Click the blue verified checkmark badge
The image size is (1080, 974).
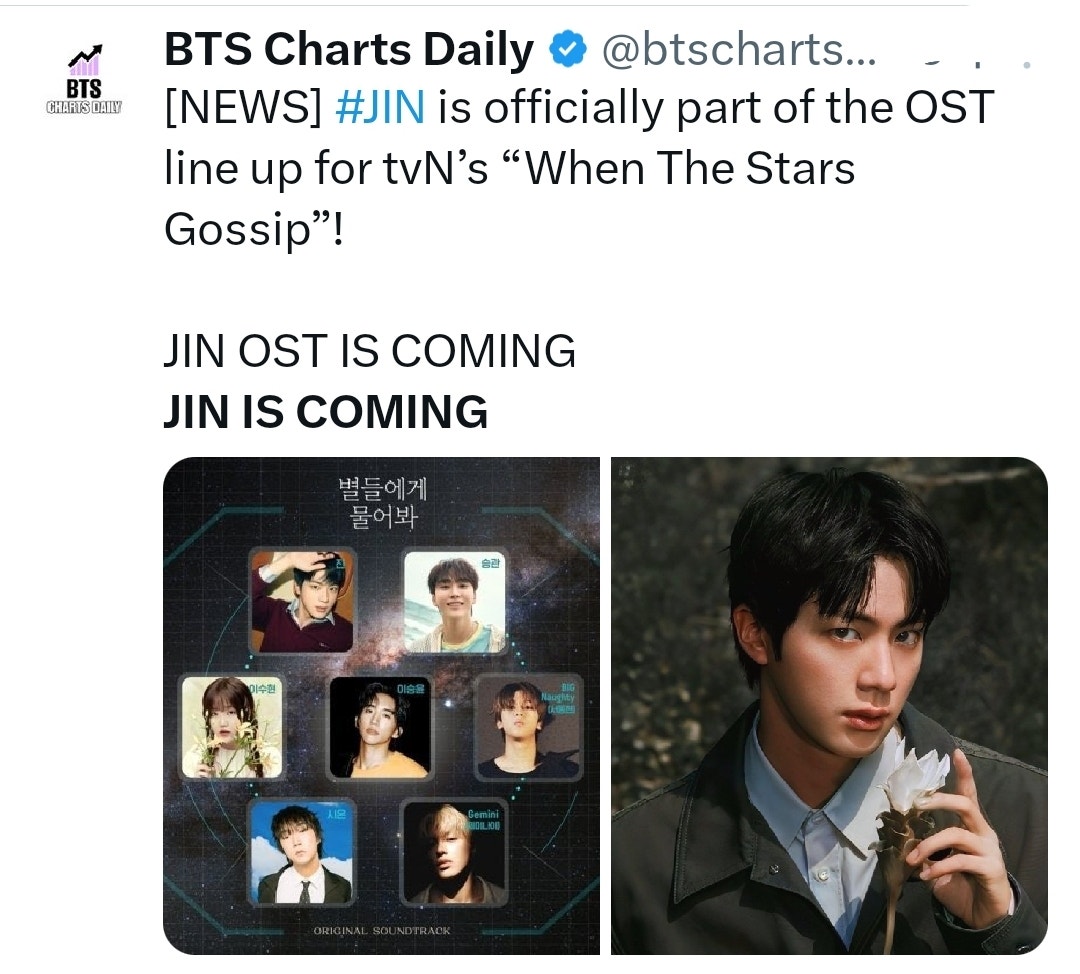pos(567,48)
